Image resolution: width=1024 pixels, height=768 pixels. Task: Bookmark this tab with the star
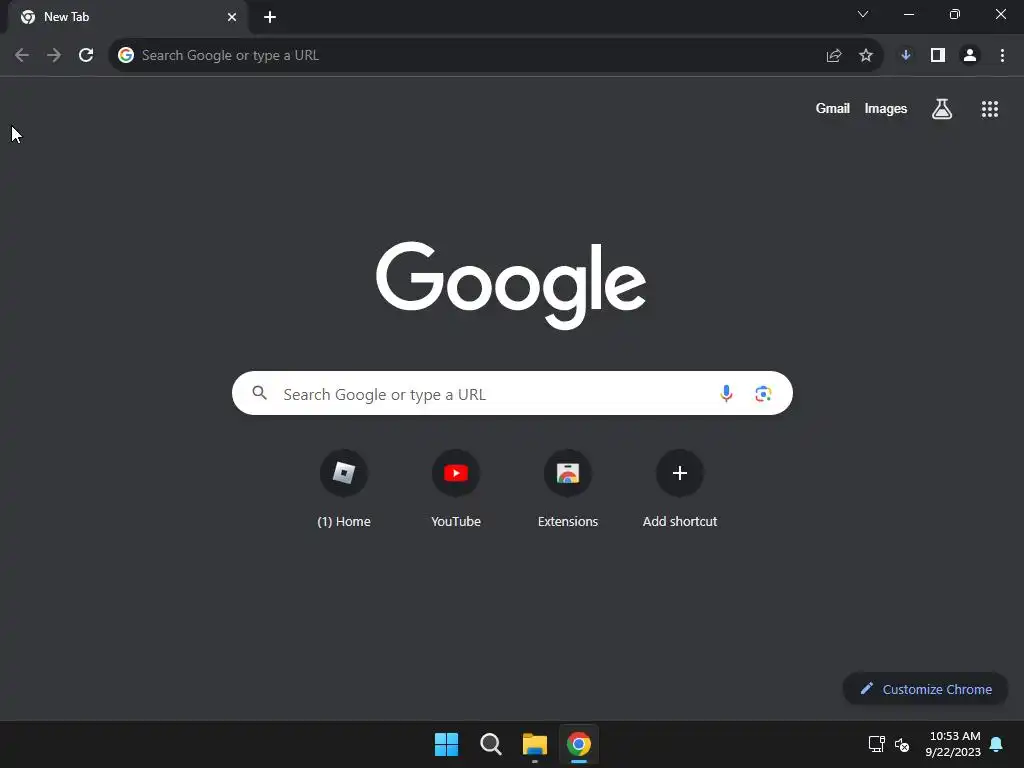point(866,56)
